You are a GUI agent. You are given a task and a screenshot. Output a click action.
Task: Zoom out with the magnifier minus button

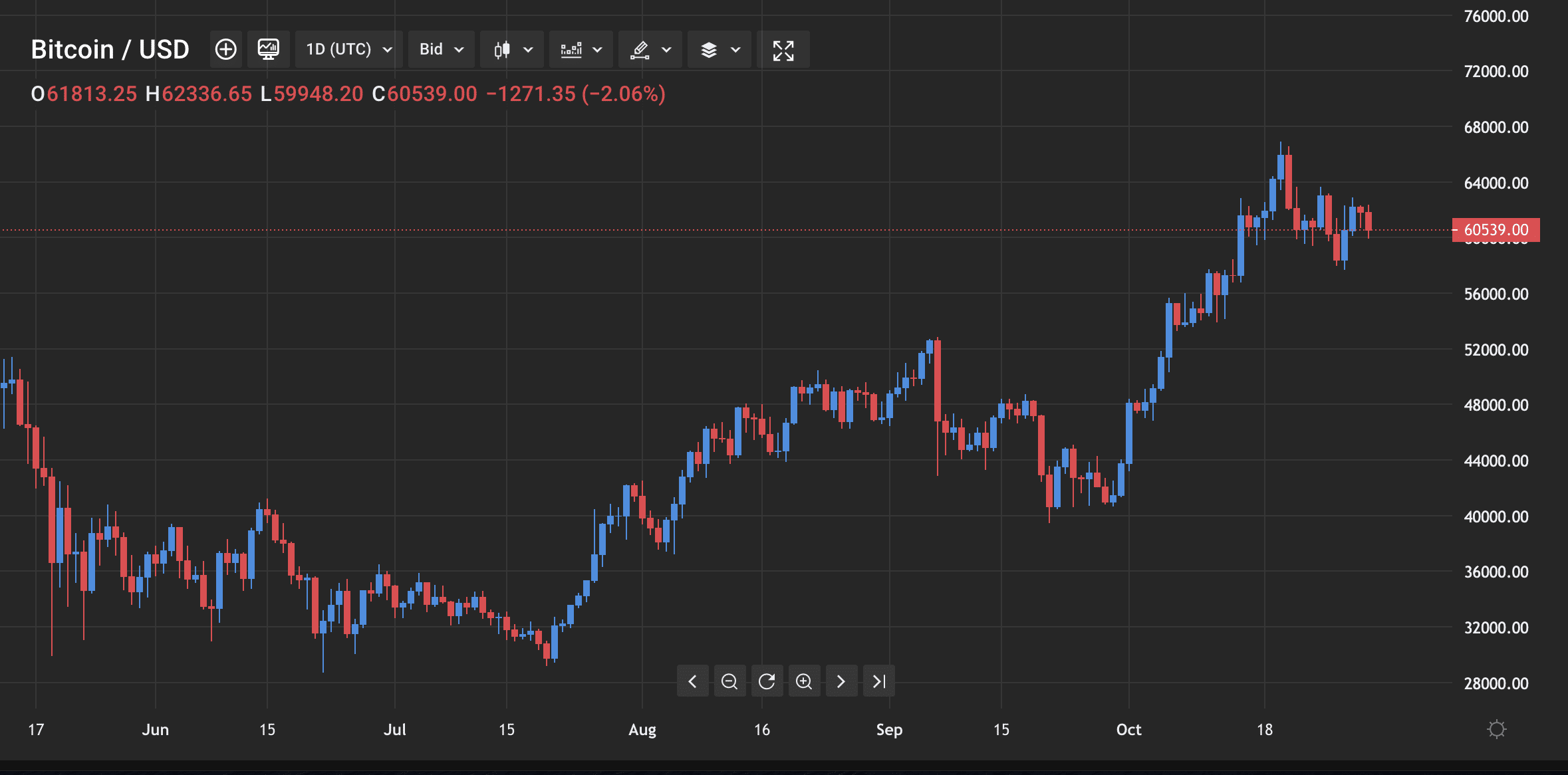(x=729, y=681)
